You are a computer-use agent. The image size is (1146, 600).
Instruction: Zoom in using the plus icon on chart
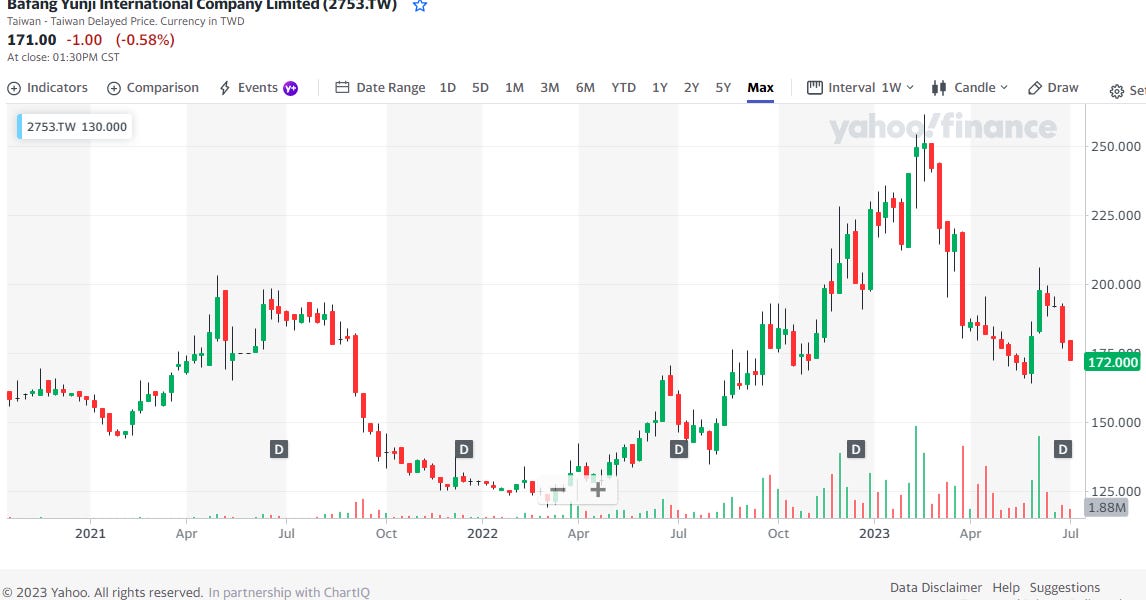[x=597, y=489]
